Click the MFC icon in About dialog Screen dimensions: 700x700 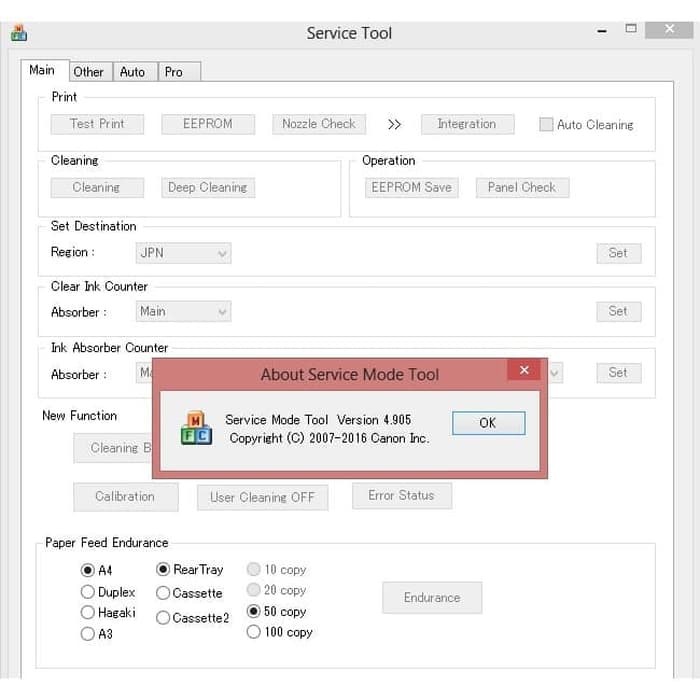196,428
